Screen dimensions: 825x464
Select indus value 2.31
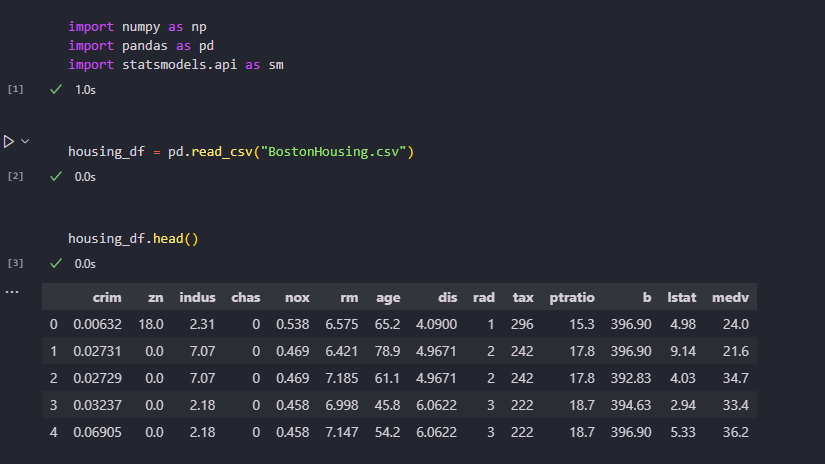pyautogui.click(x=203, y=325)
